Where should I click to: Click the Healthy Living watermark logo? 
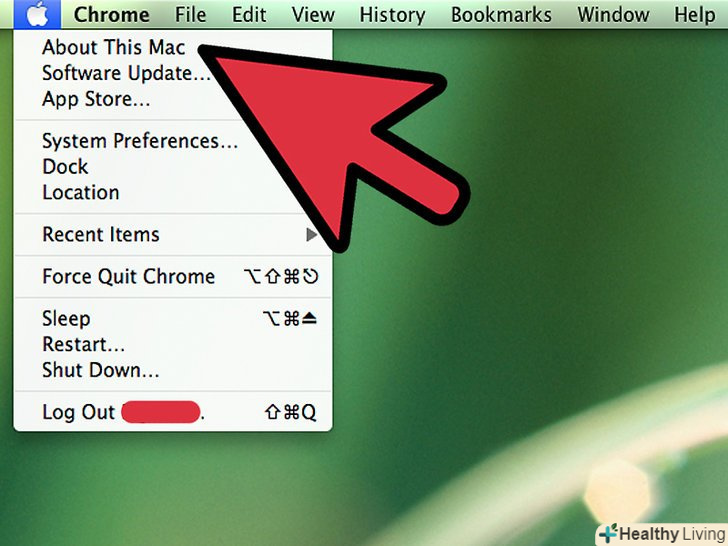tap(661, 534)
